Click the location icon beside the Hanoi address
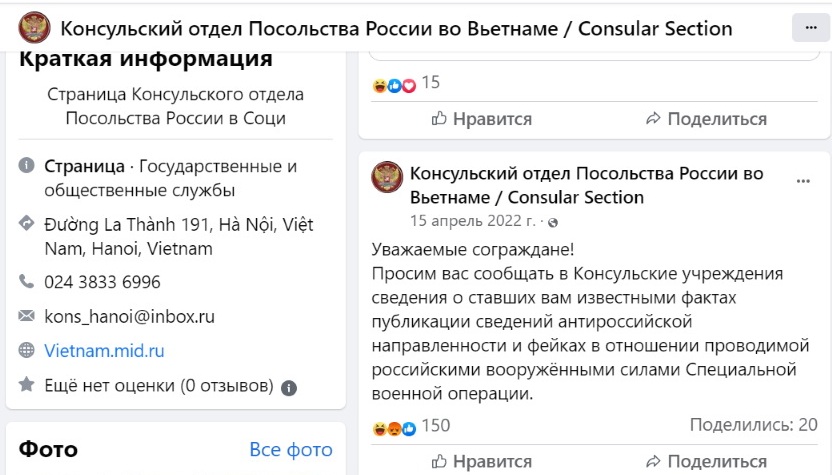Viewport: 832px width, 475px height. tap(26, 224)
